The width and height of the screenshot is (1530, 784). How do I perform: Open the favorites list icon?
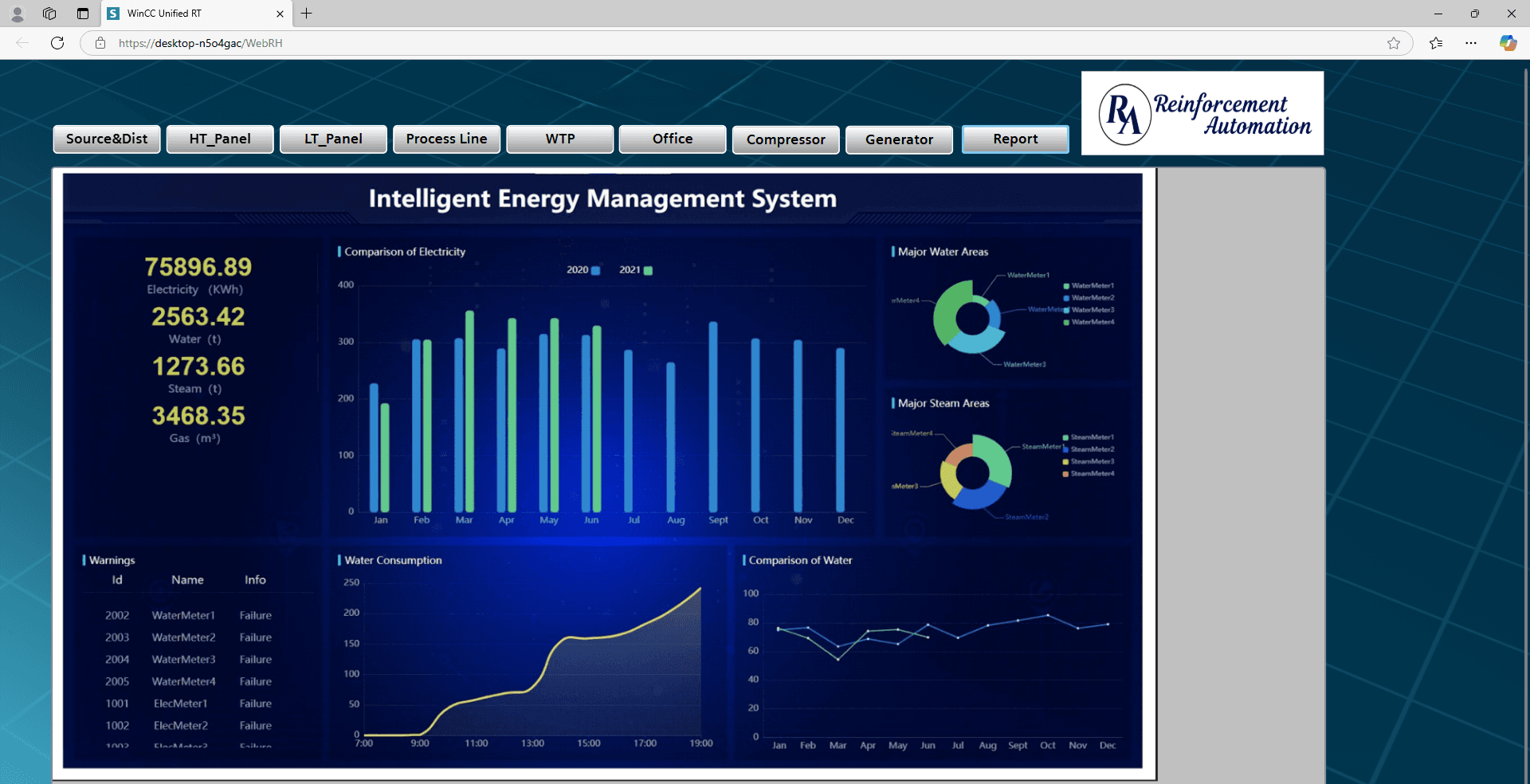(1436, 43)
